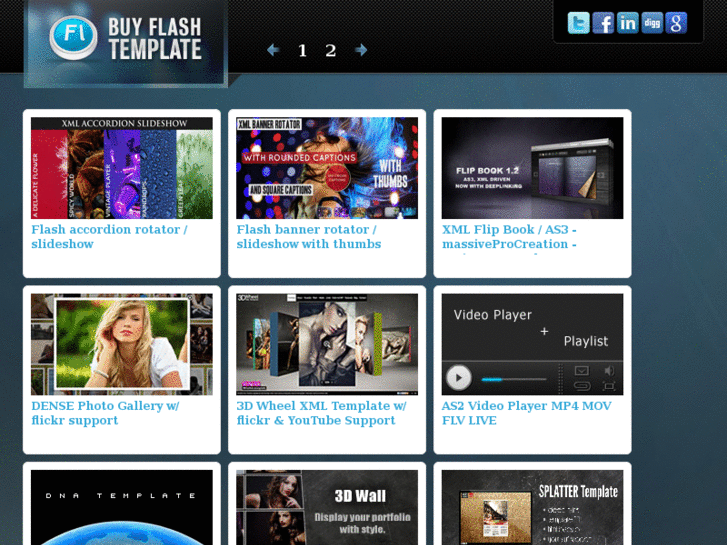Go to next page with right arrow
The width and height of the screenshot is (727, 545).
pos(361,50)
